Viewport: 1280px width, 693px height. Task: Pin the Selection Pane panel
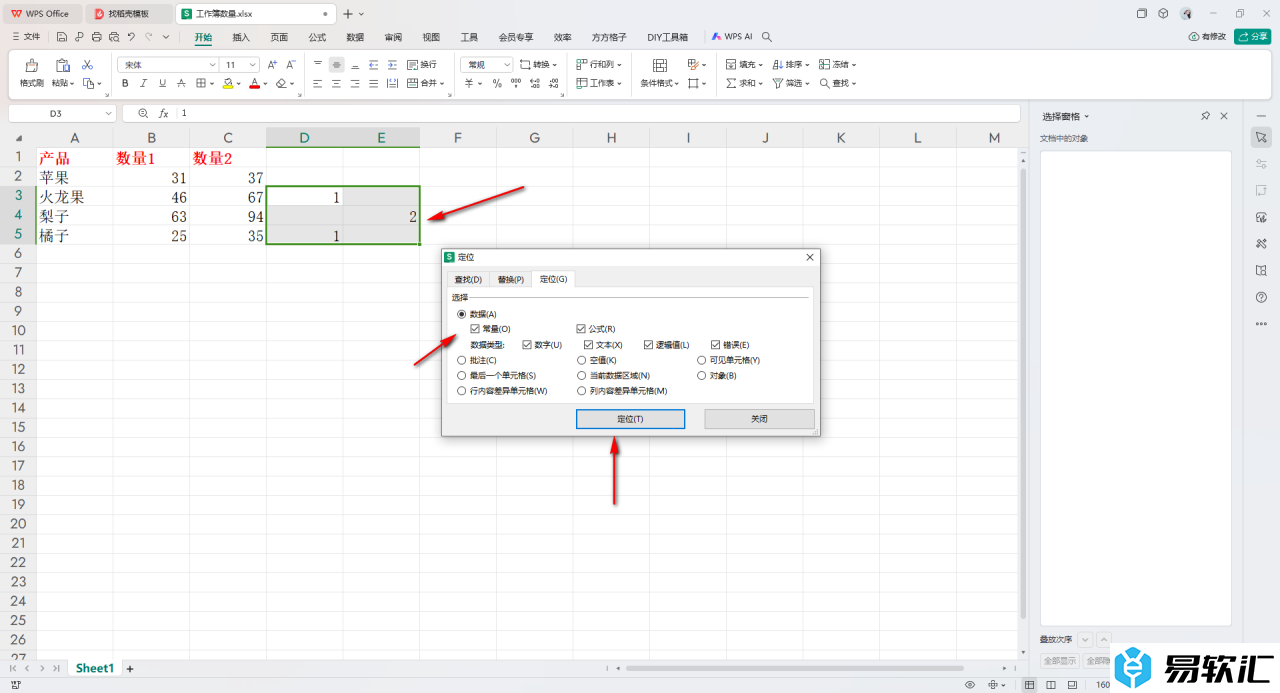(x=1205, y=116)
